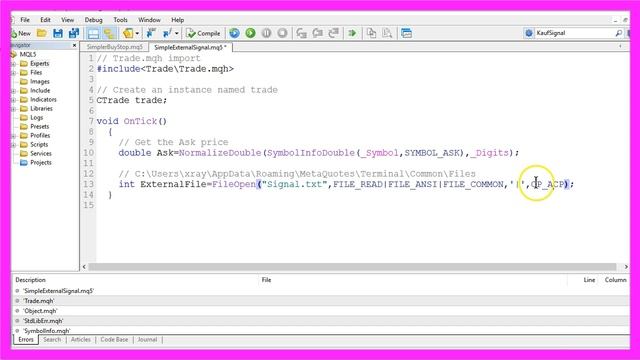Click the horizontal scrollbar right arrow
Image resolution: width=640 pixels, height=360 pixels.
pyautogui.click(x=626, y=267)
